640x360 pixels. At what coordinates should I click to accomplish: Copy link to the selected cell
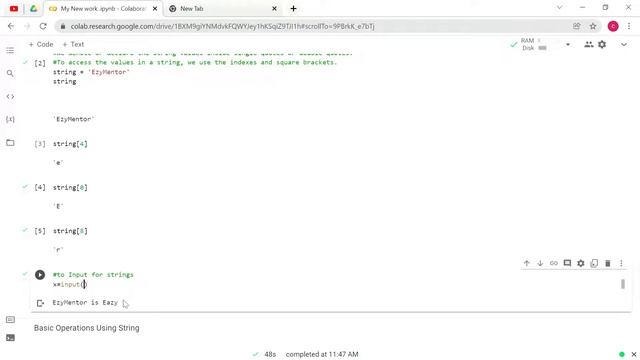pyautogui.click(x=553, y=263)
